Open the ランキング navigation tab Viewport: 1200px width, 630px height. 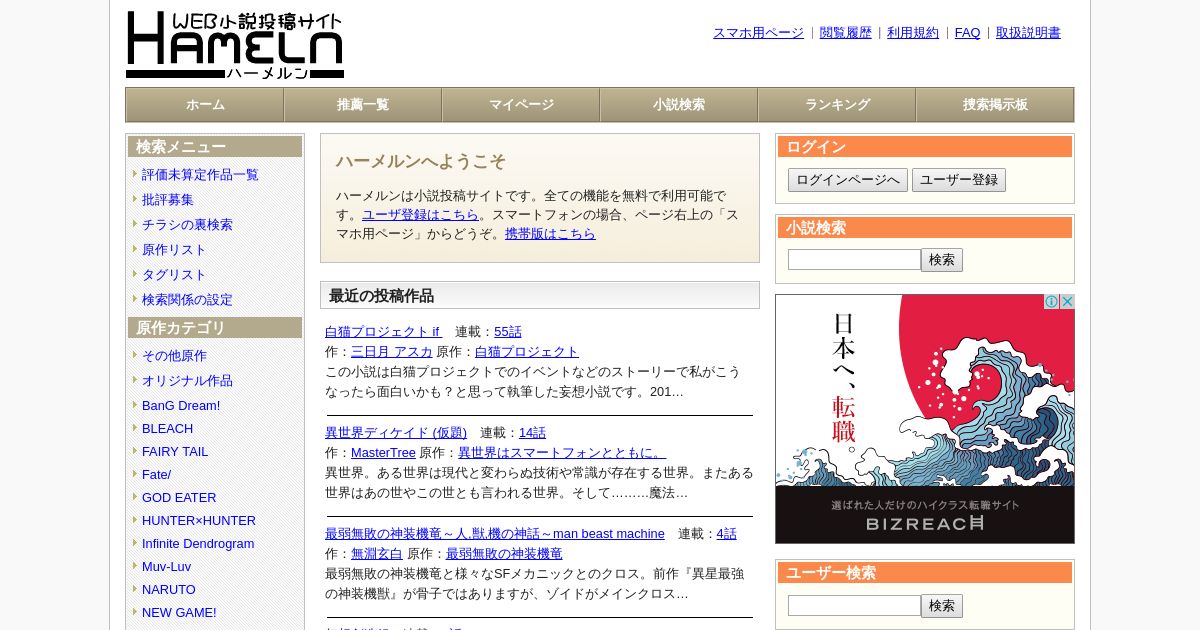pyautogui.click(x=837, y=105)
